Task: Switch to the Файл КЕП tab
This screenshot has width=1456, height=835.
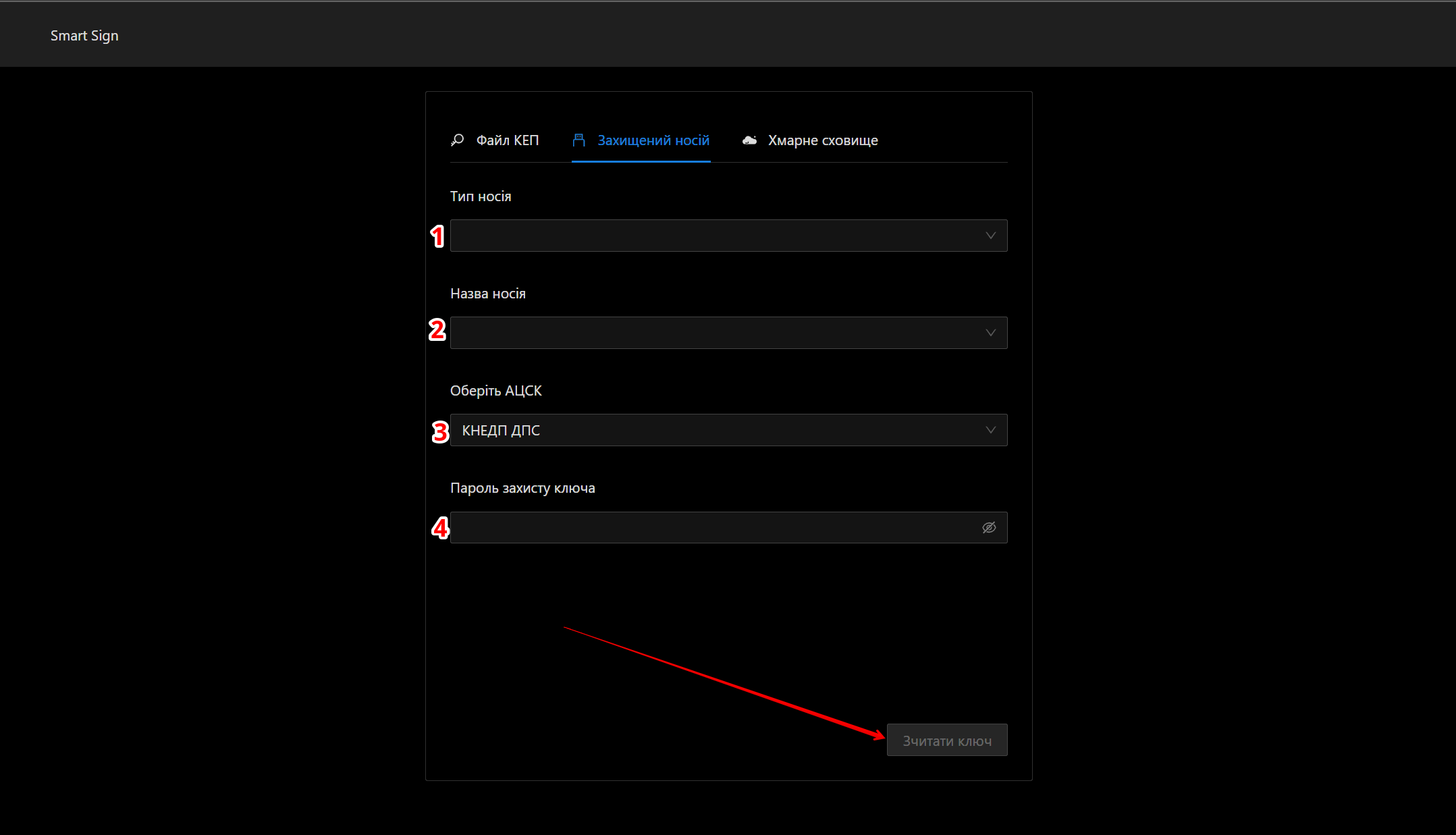Action: [x=507, y=140]
